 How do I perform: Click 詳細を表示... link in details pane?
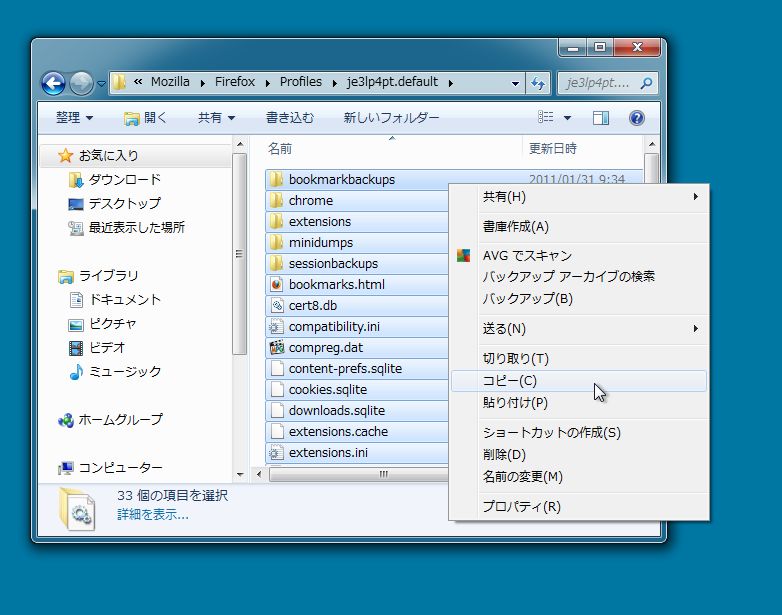(x=153, y=515)
